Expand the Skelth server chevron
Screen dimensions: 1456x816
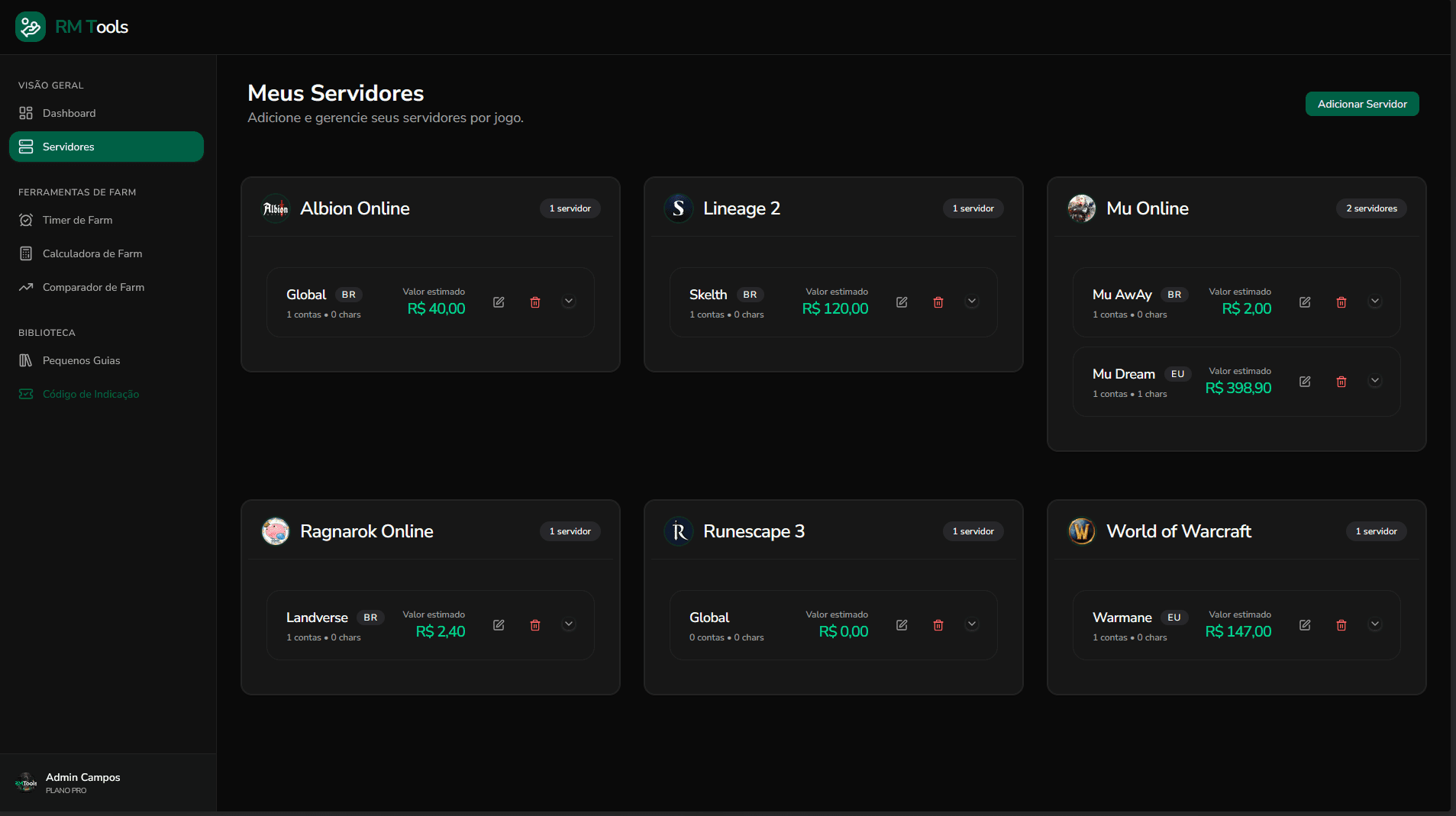[x=972, y=302]
